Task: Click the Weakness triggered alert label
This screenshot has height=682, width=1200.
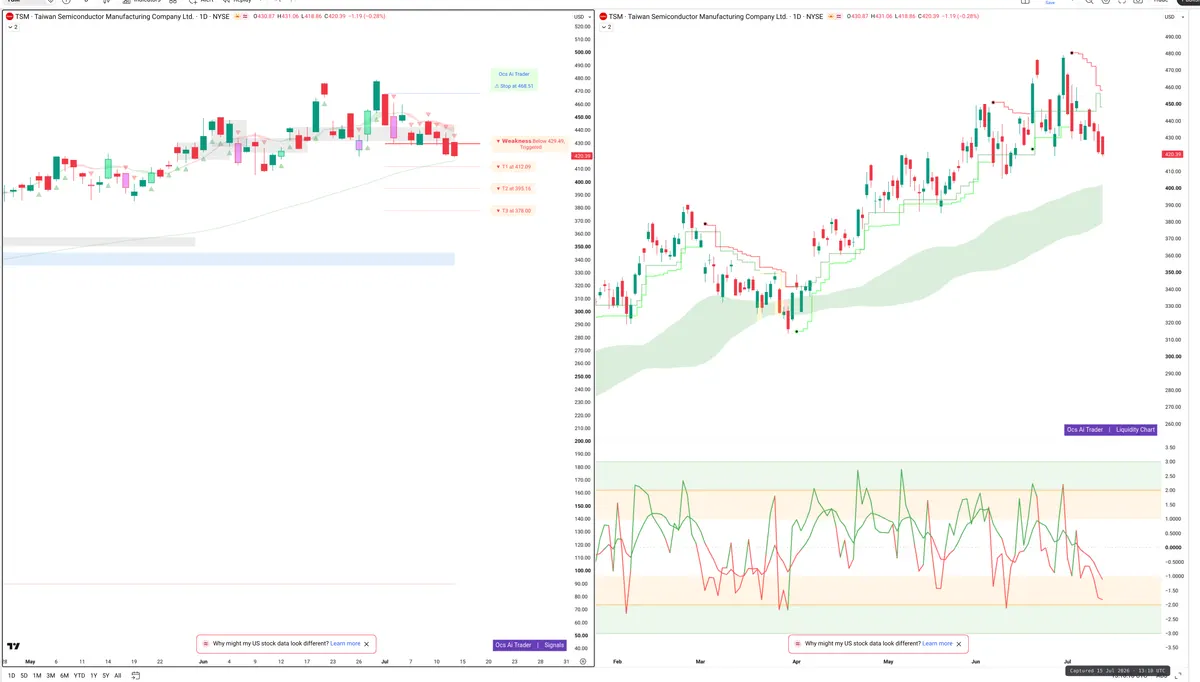Action: pyautogui.click(x=531, y=144)
